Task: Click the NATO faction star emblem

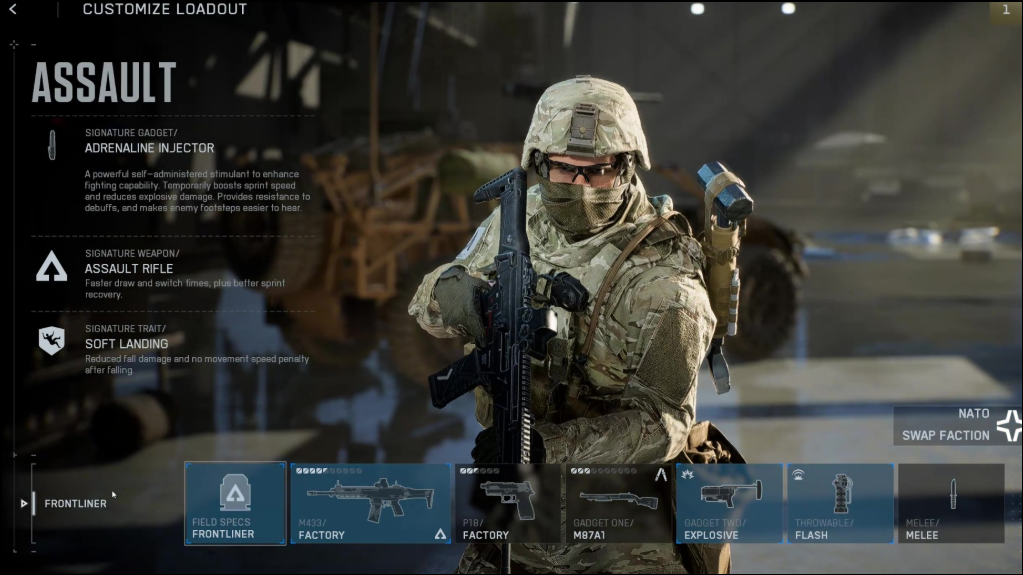Action: coord(1009,426)
